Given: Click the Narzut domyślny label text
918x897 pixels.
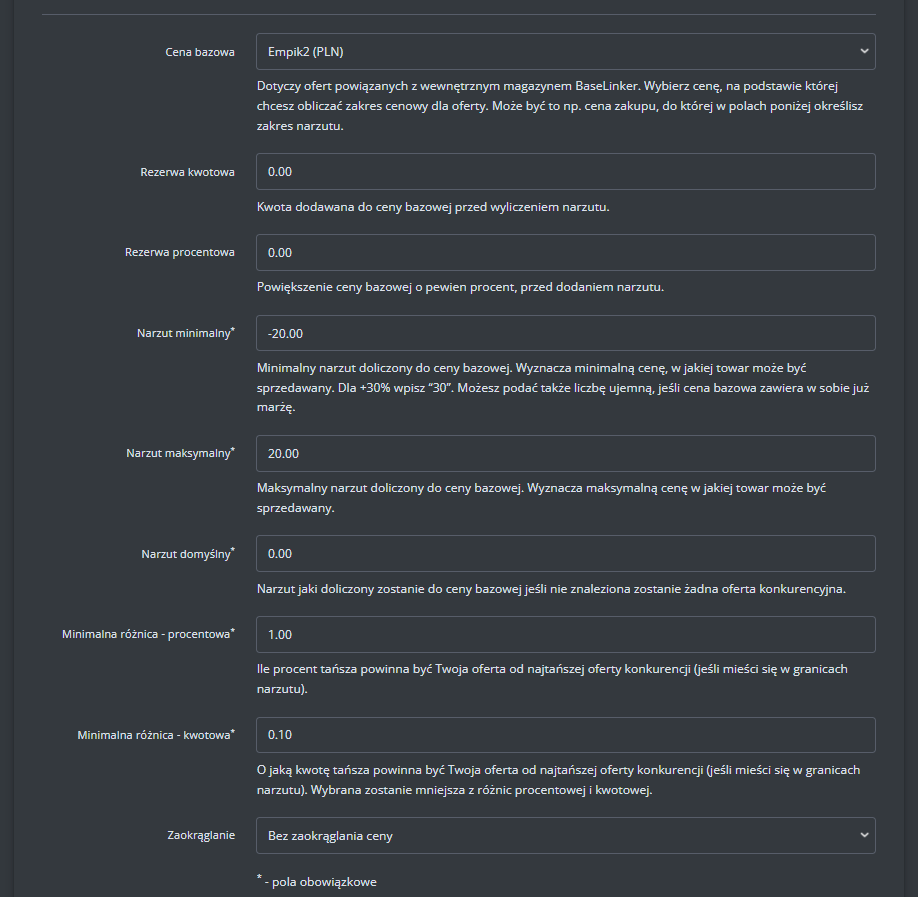Looking at the screenshot, I should tap(187, 553).
